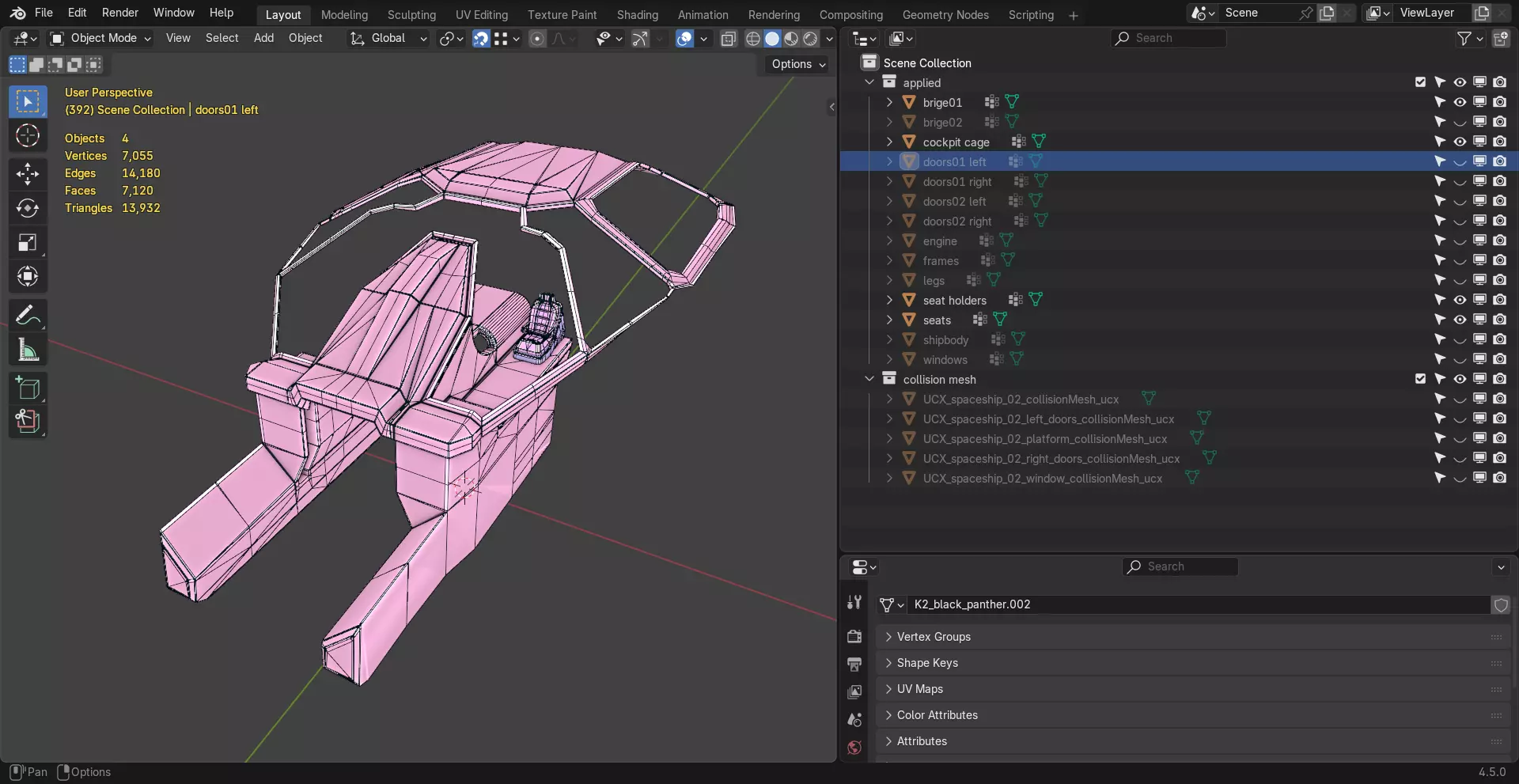
Task: Expand the Color Attributes panel
Action: (x=1194, y=715)
